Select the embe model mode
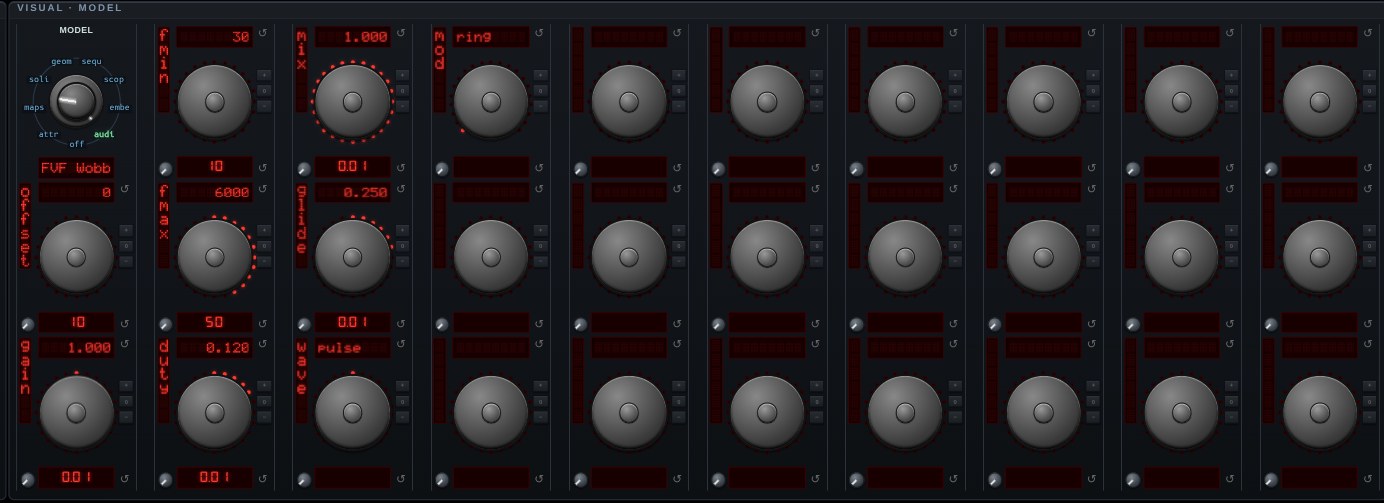Viewport: 1384px width, 503px height. click(119, 106)
